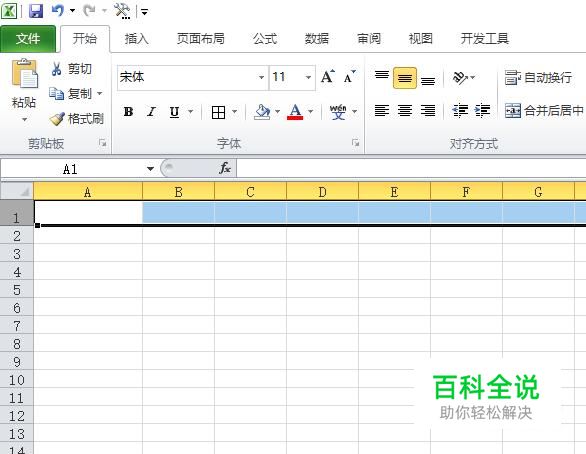Click the 自动换行 (Wrap Text) button
The width and height of the screenshot is (586, 454).
point(539,78)
